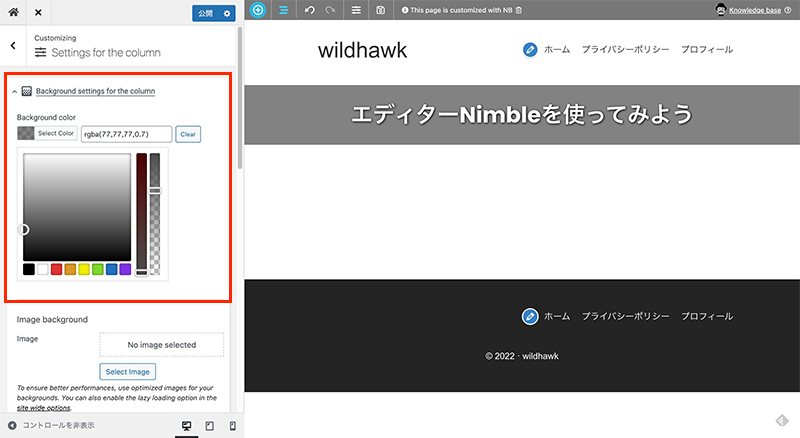This screenshot has height=438, width=800.
Task: Click the blue add section plus icon
Action: [x=258, y=10]
